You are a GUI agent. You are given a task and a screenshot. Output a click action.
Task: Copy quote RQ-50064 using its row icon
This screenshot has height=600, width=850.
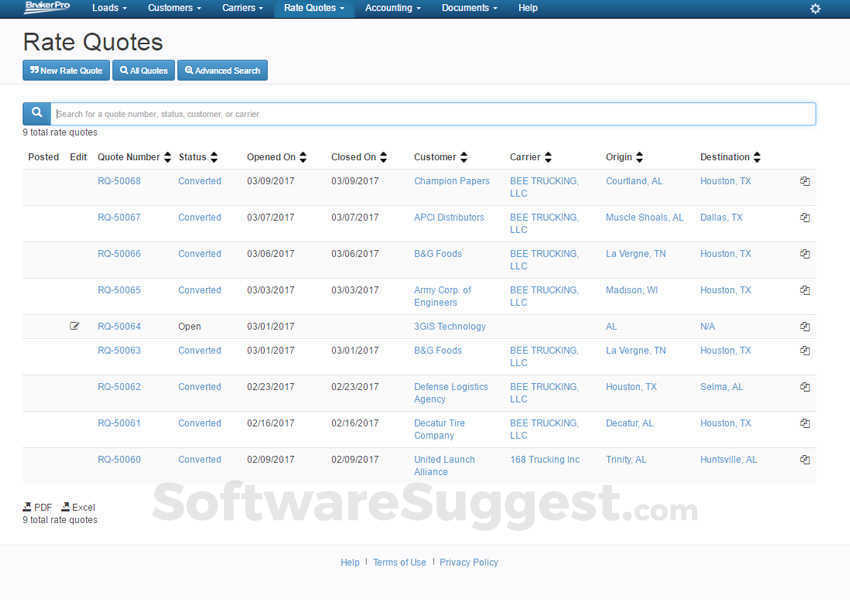(805, 326)
